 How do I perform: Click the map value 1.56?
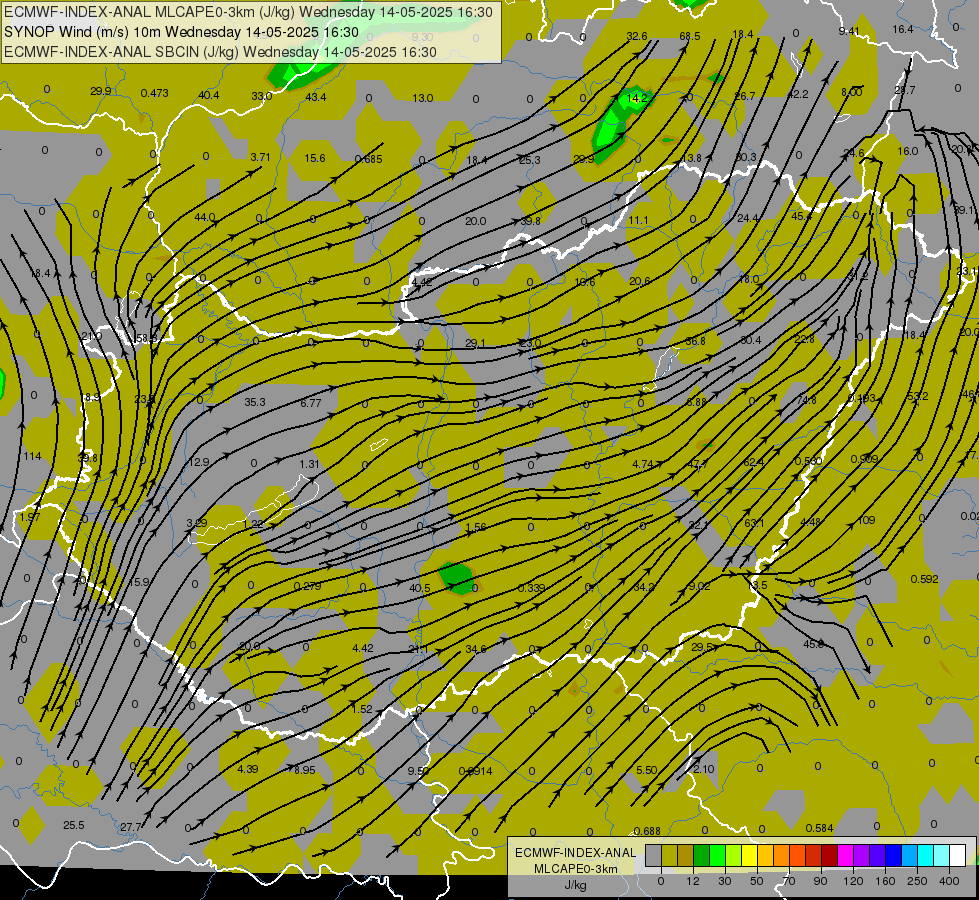pos(476,527)
